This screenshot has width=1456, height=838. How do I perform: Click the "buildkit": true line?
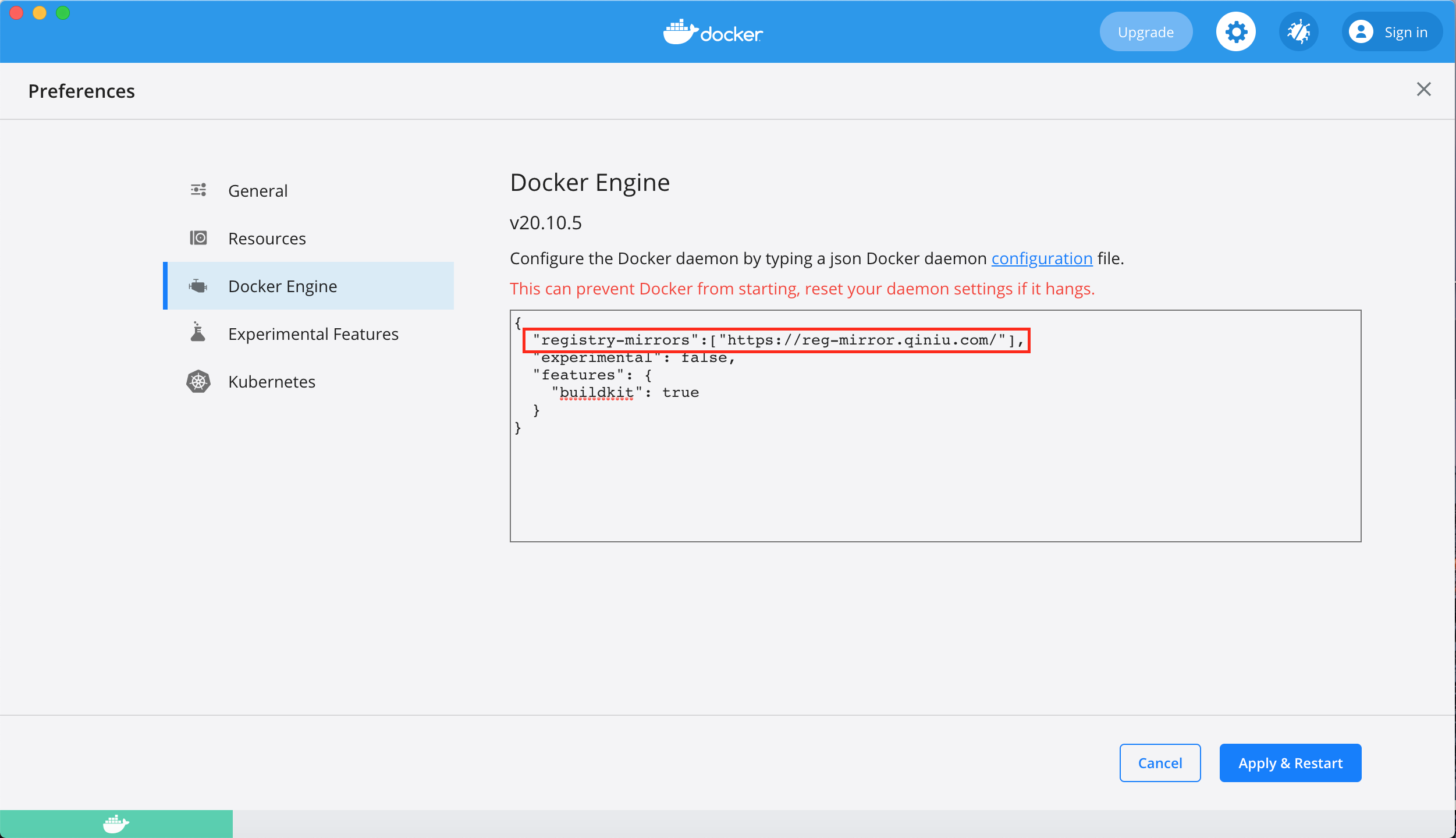coord(625,393)
